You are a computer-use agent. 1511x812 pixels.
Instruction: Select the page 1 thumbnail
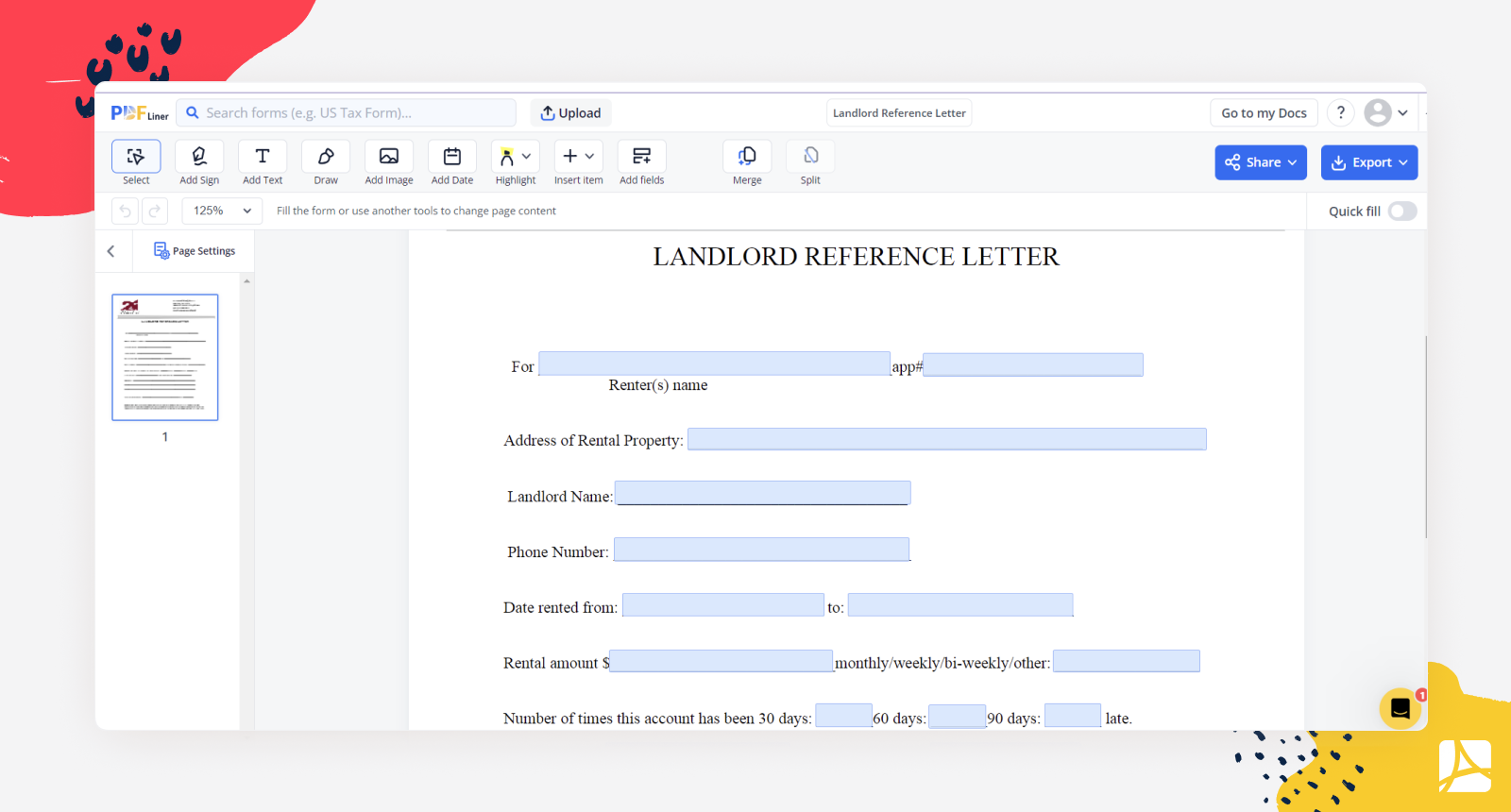pyautogui.click(x=165, y=357)
